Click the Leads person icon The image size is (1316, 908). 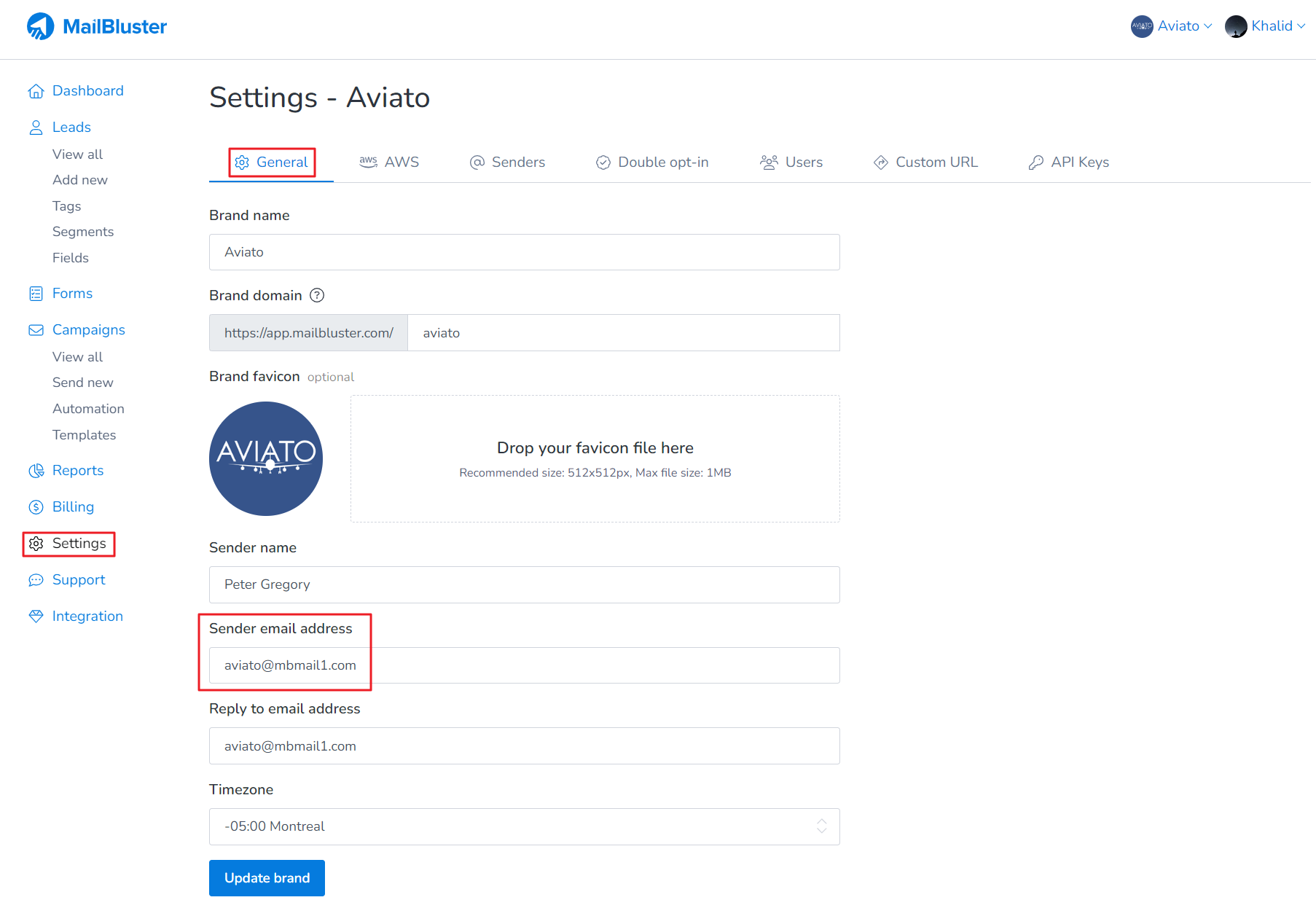coord(36,128)
